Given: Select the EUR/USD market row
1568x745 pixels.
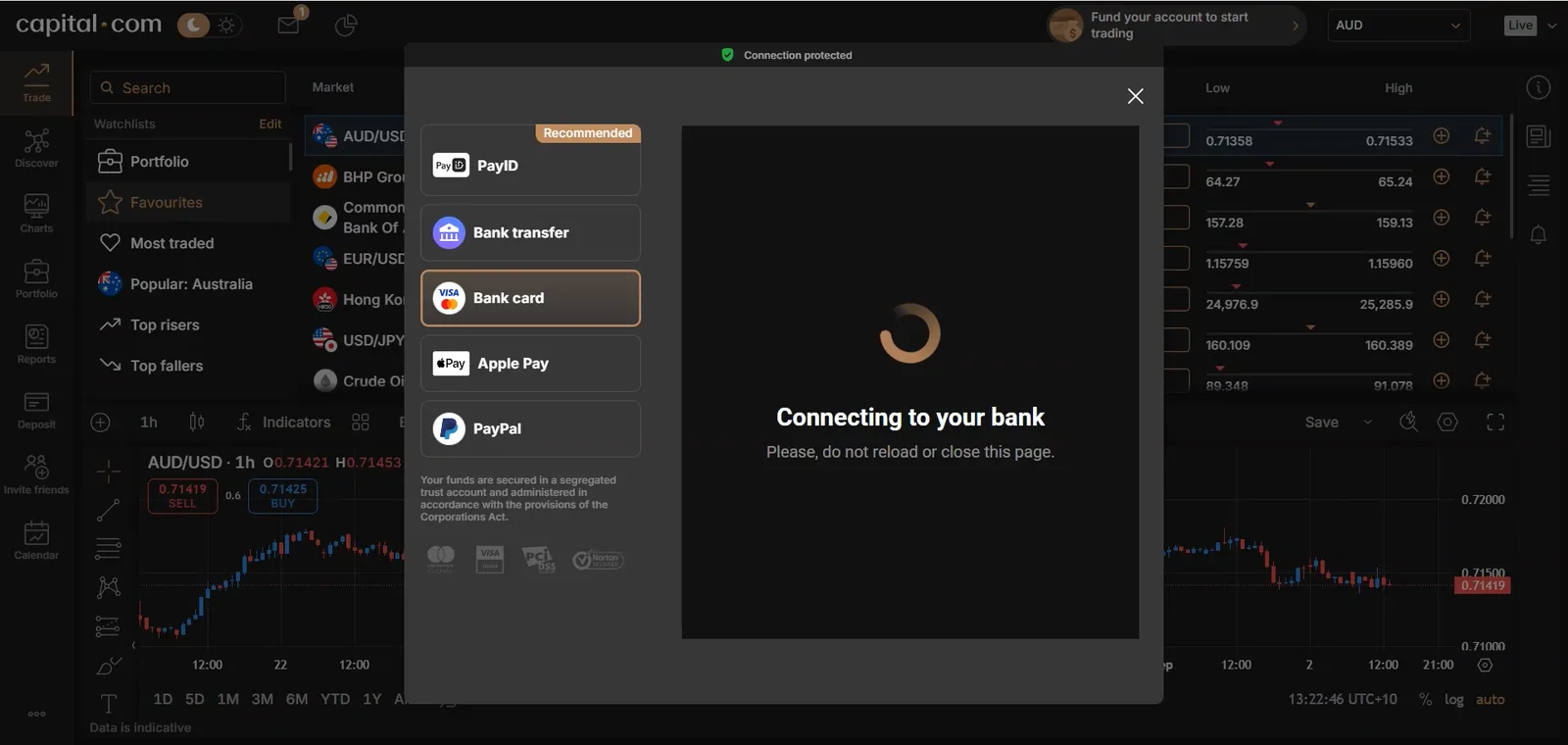Looking at the screenshot, I should coord(355,258).
